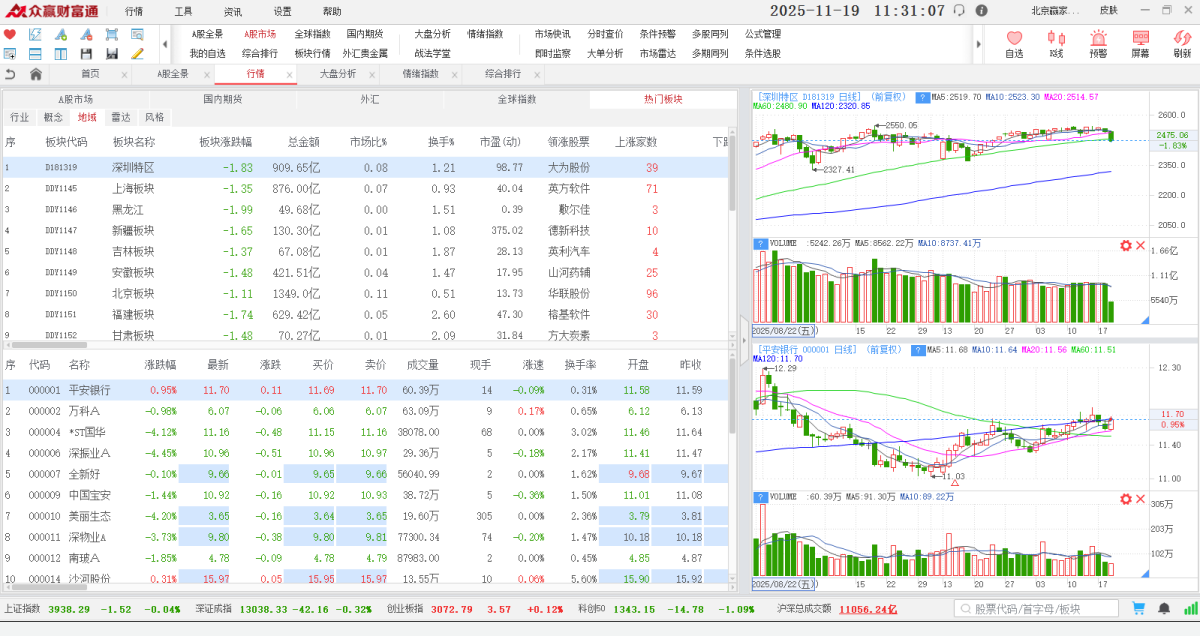Click the 皮肤 skin button
1200x636 pixels.
[x=1108, y=11]
